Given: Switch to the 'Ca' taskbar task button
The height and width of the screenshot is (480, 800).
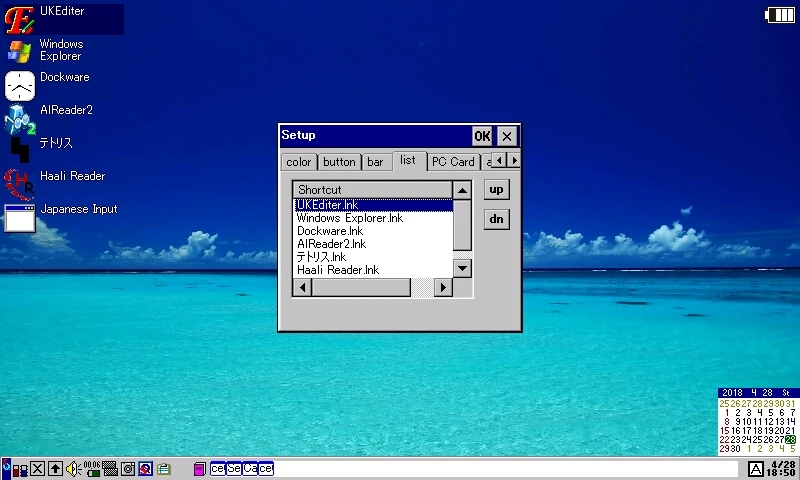Looking at the screenshot, I should (x=250, y=468).
